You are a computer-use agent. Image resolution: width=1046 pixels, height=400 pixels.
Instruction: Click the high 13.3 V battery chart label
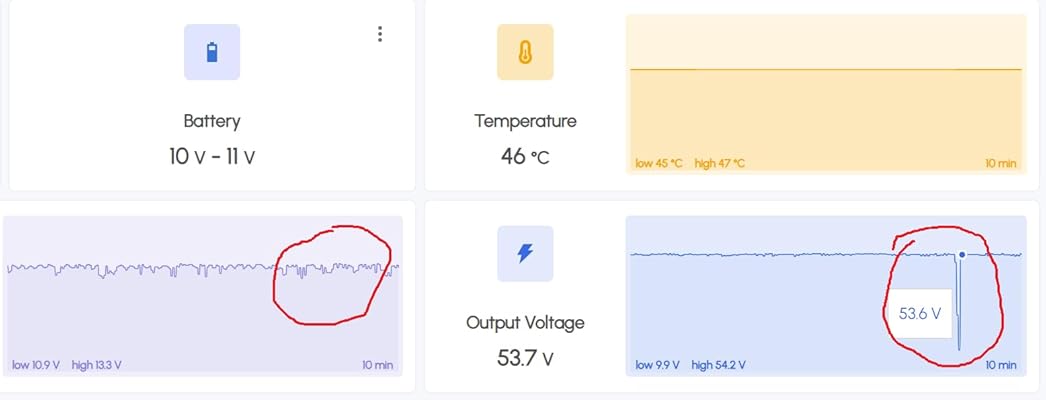(x=97, y=365)
